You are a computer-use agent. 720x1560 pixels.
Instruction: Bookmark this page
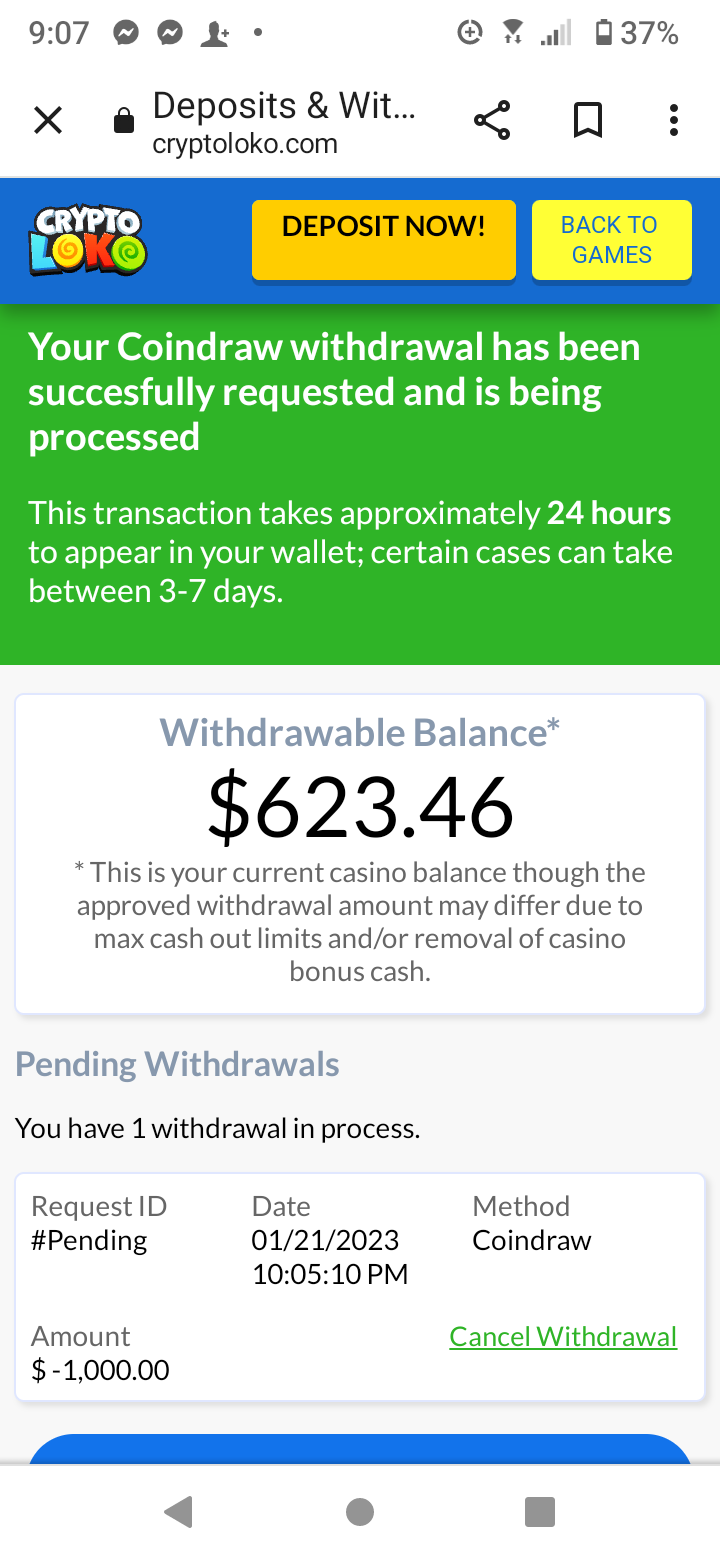pos(588,121)
